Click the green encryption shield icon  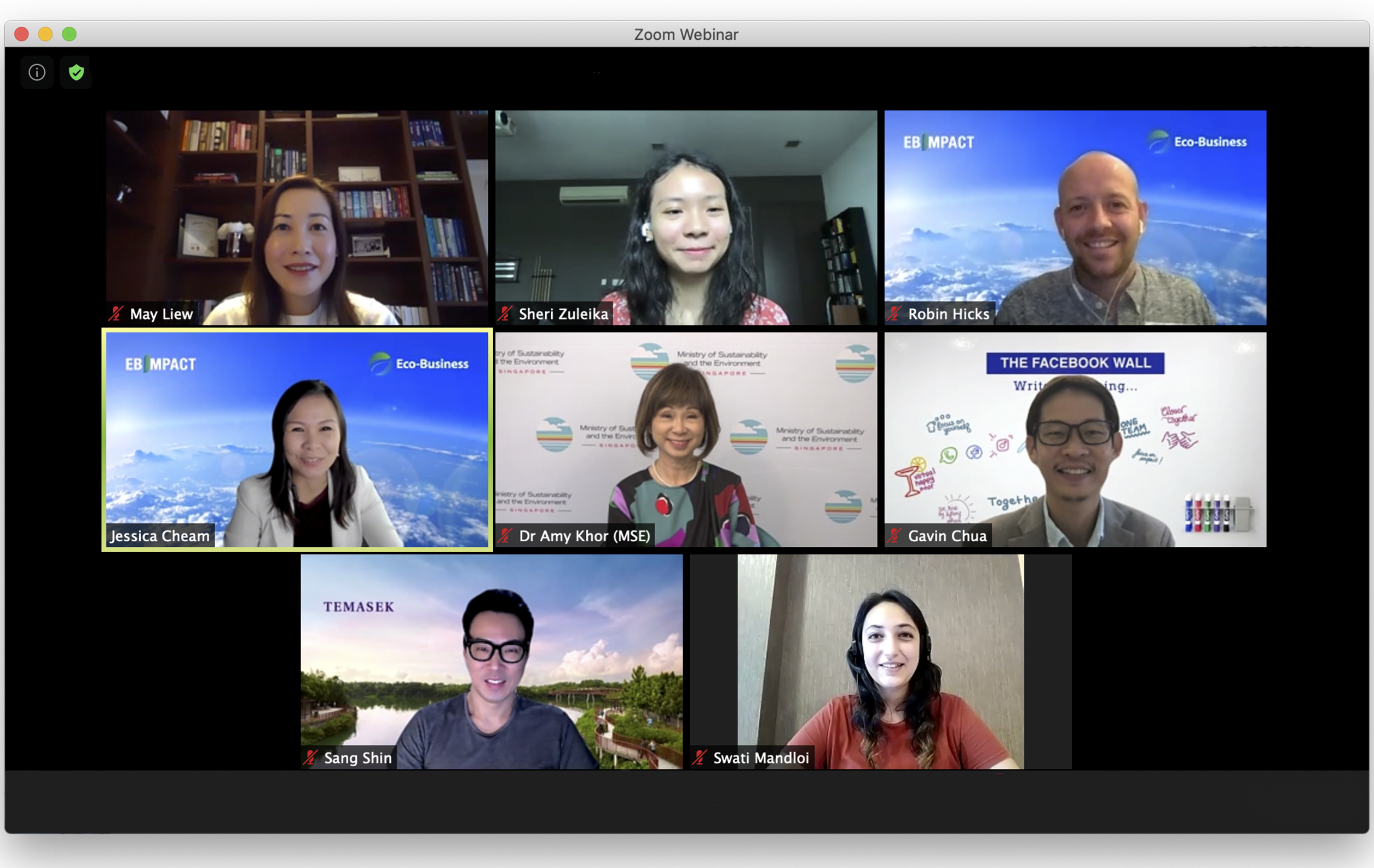[76, 72]
